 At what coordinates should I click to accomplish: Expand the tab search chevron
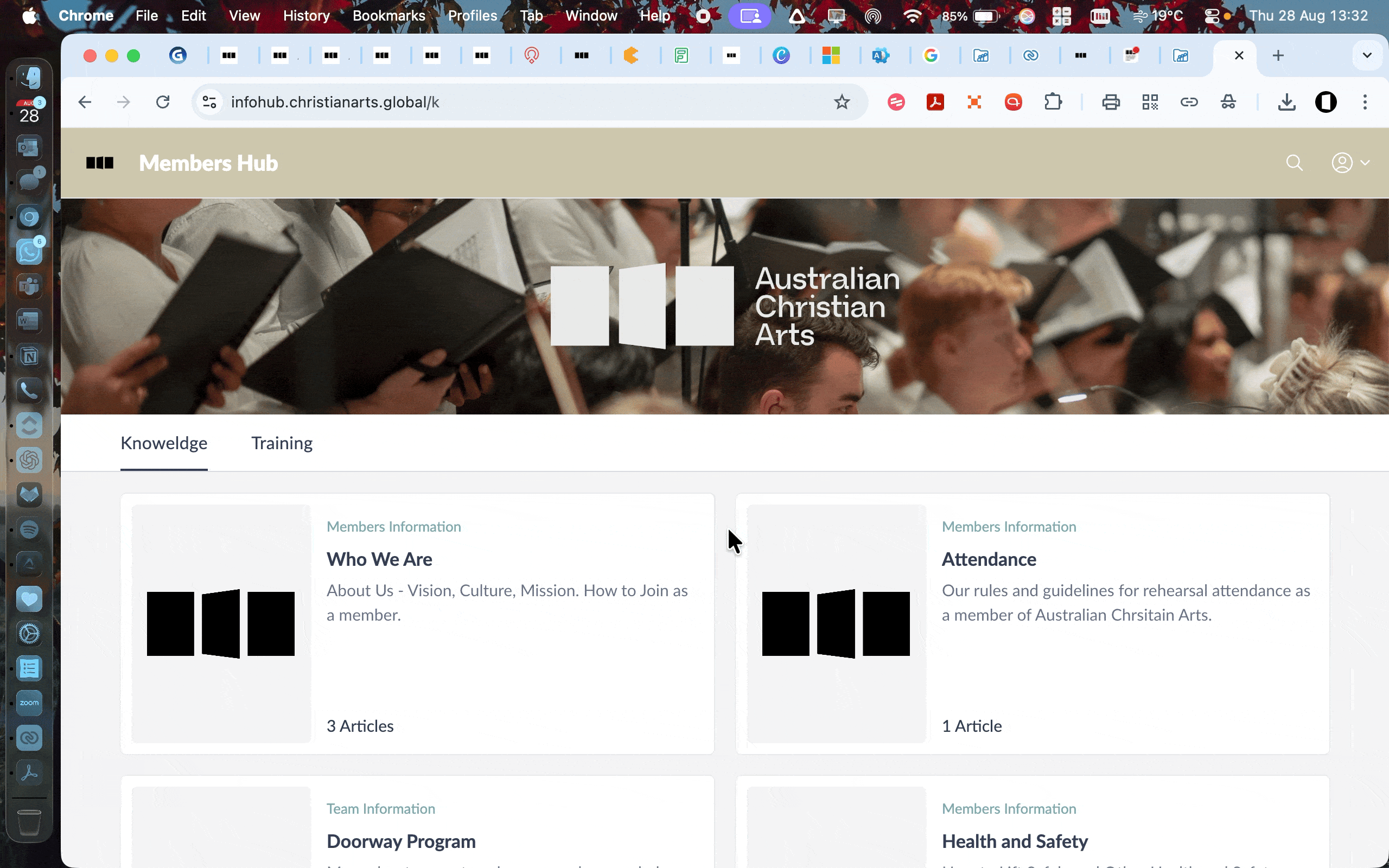(1367, 55)
